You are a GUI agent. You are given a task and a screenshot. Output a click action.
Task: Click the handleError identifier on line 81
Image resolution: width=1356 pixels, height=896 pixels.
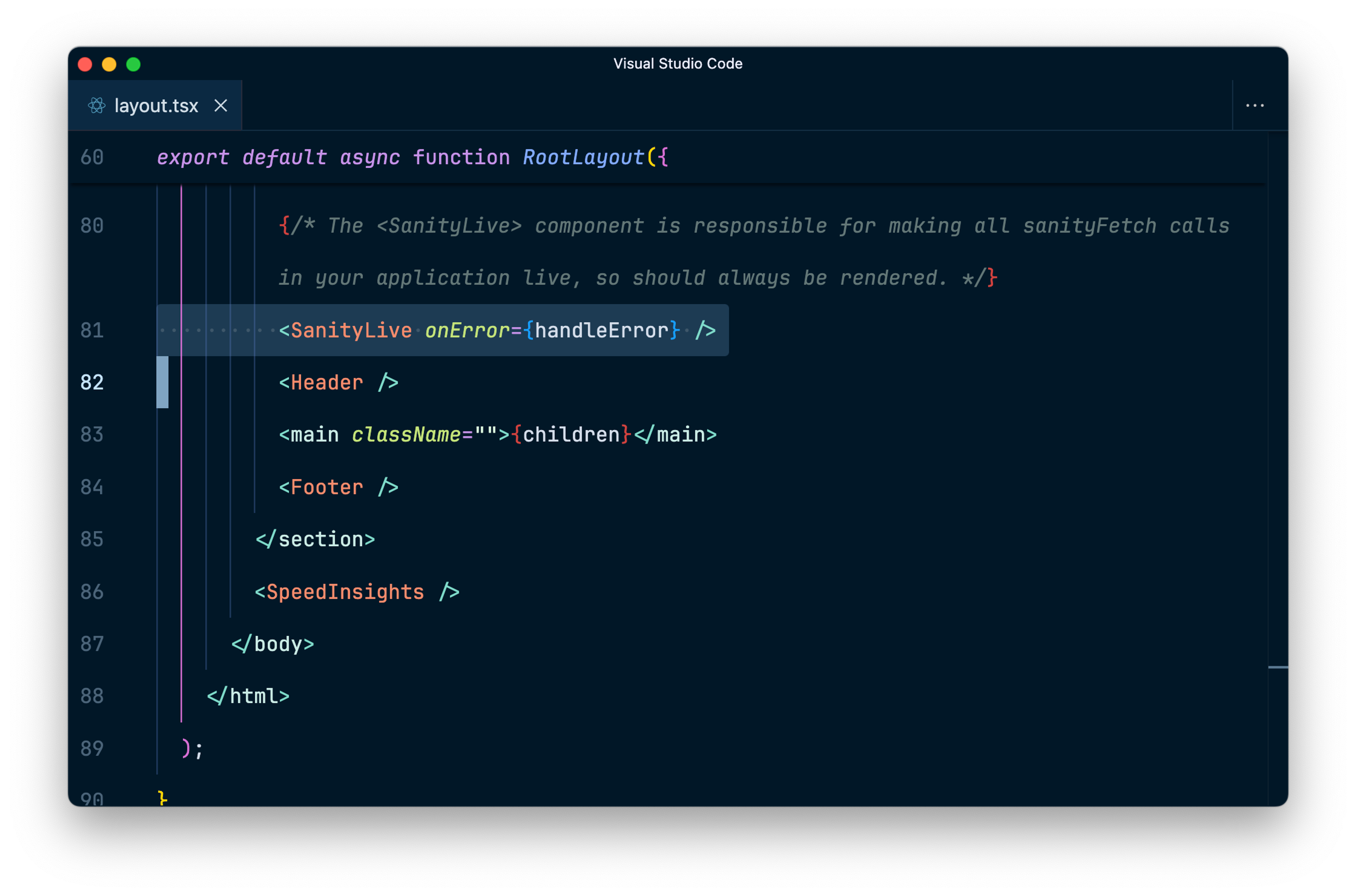(601, 330)
